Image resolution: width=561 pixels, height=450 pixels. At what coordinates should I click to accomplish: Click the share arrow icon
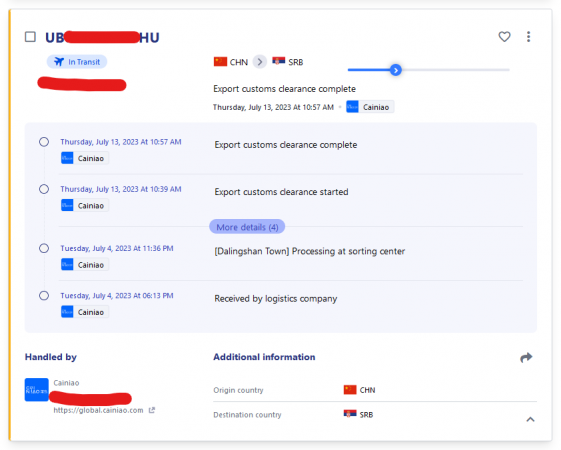(x=526, y=357)
